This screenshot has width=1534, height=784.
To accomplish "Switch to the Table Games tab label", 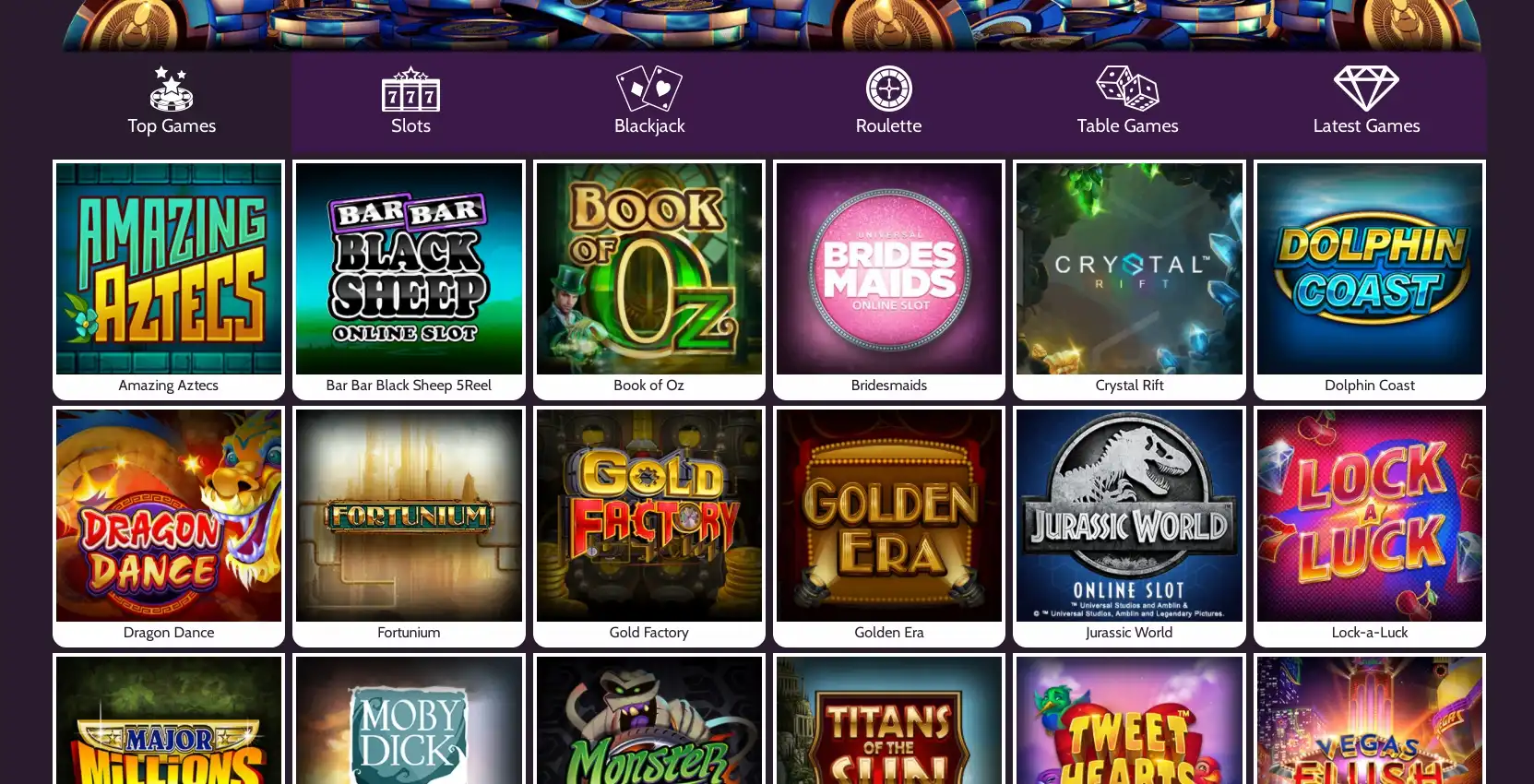I will coord(1127,126).
